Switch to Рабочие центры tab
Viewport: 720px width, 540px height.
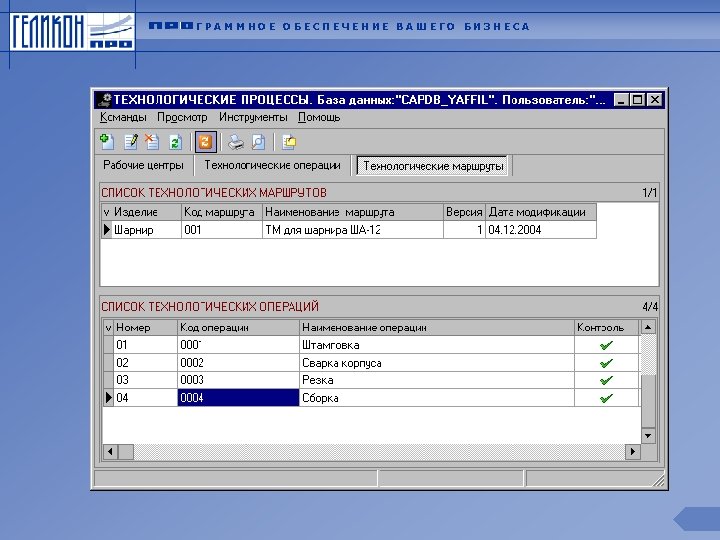pos(143,165)
